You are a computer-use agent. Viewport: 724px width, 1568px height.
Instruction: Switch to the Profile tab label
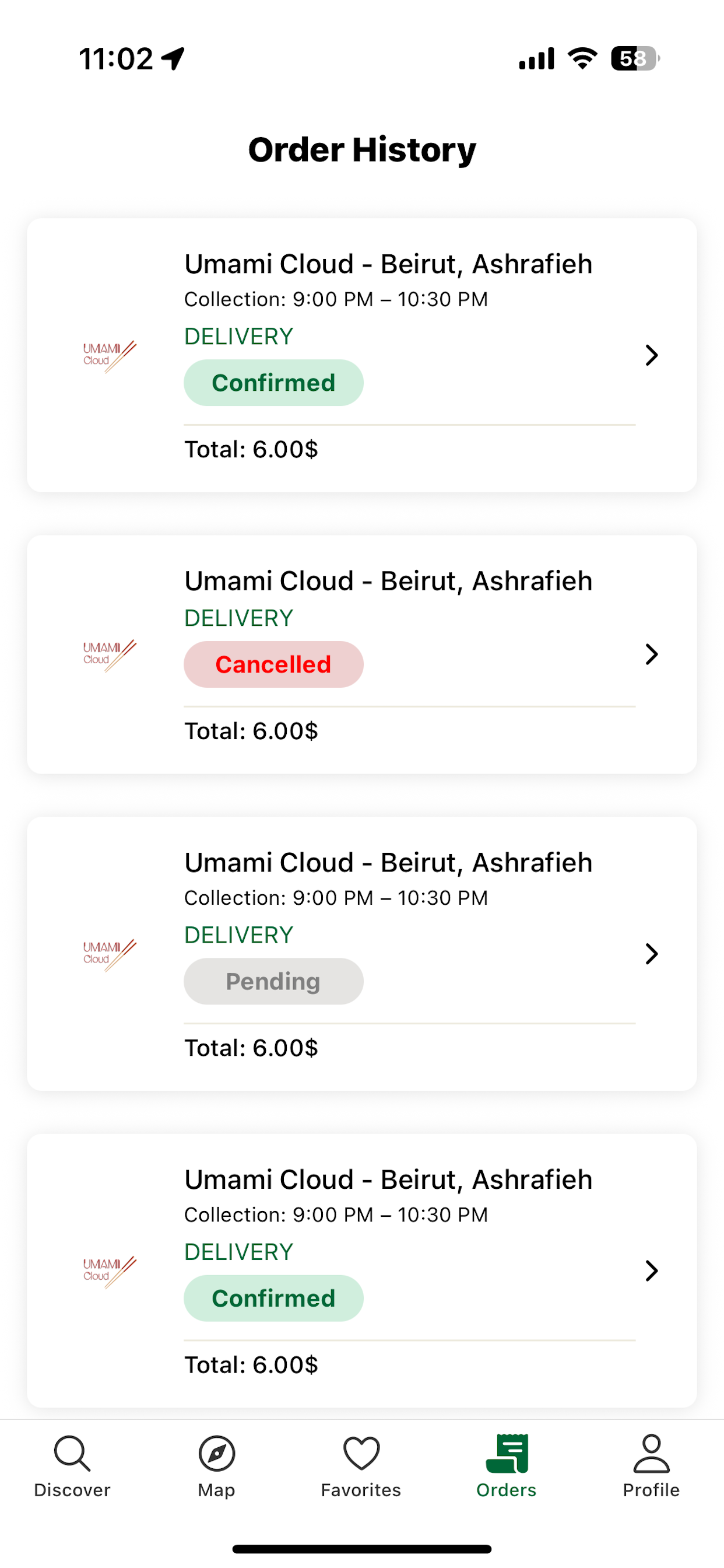tap(651, 1490)
